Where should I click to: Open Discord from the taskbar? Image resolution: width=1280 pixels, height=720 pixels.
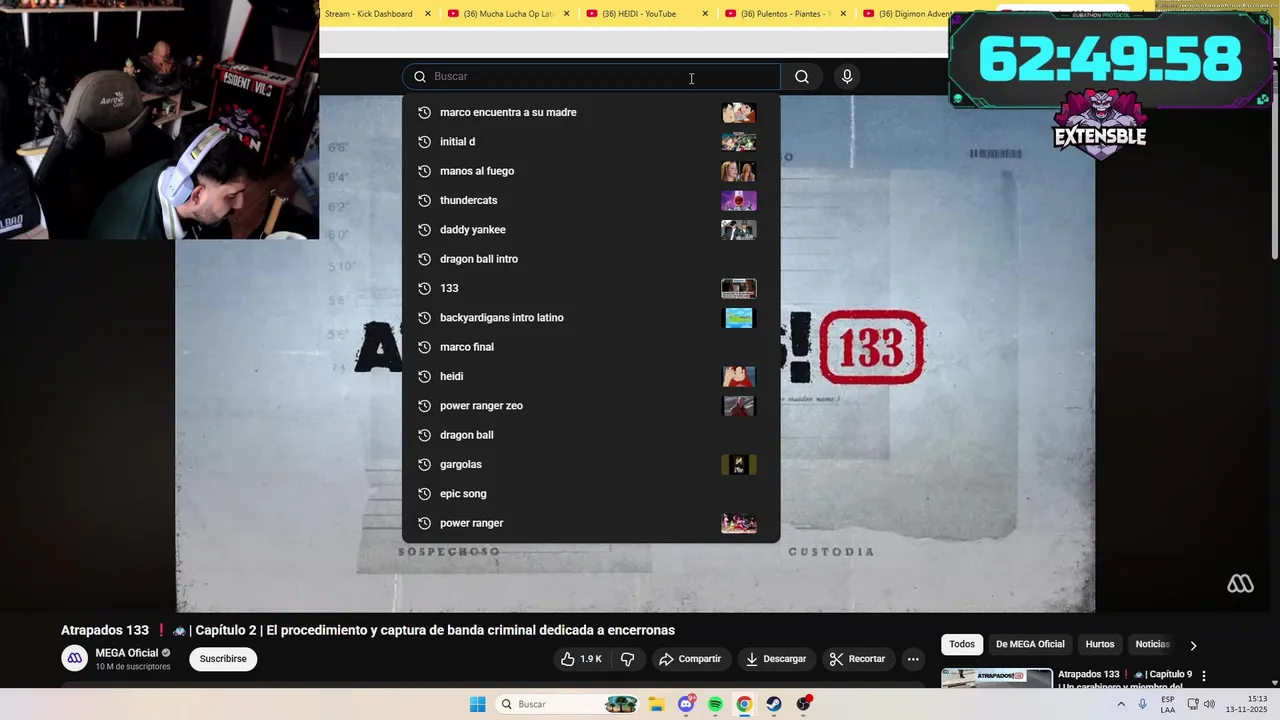tap(686, 704)
